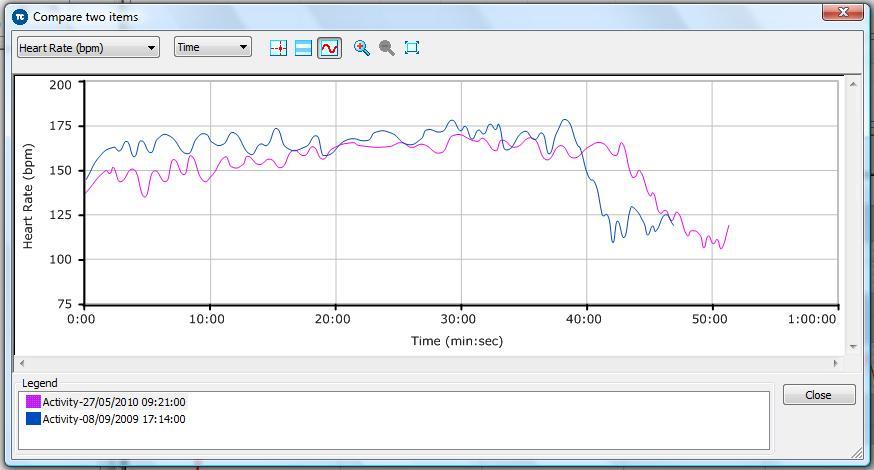
Task: Click the horizontal band zones icon
Action: pos(304,48)
